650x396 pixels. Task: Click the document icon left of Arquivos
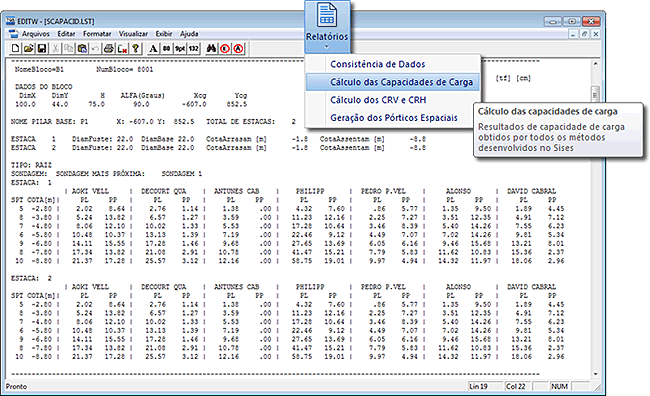(13, 34)
